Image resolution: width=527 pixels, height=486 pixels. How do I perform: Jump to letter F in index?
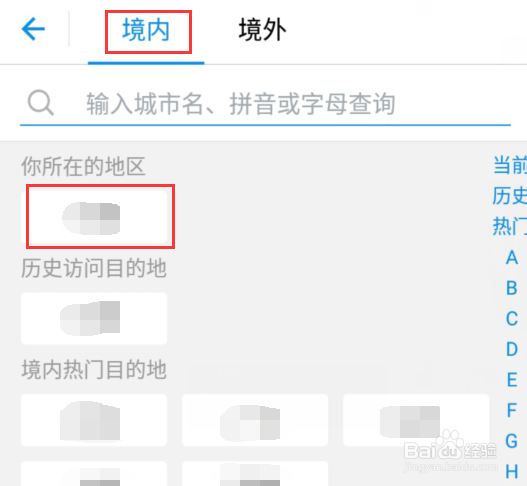(x=512, y=410)
